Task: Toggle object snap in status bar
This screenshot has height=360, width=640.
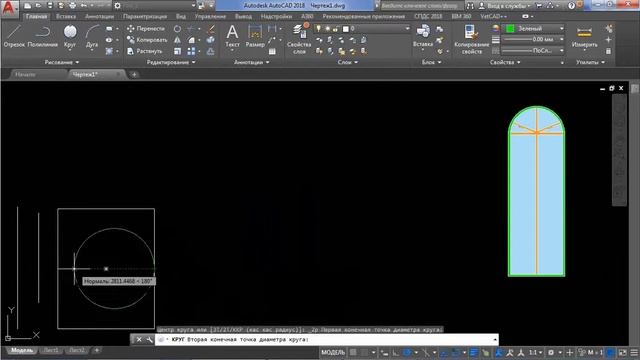Action: [456, 352]
